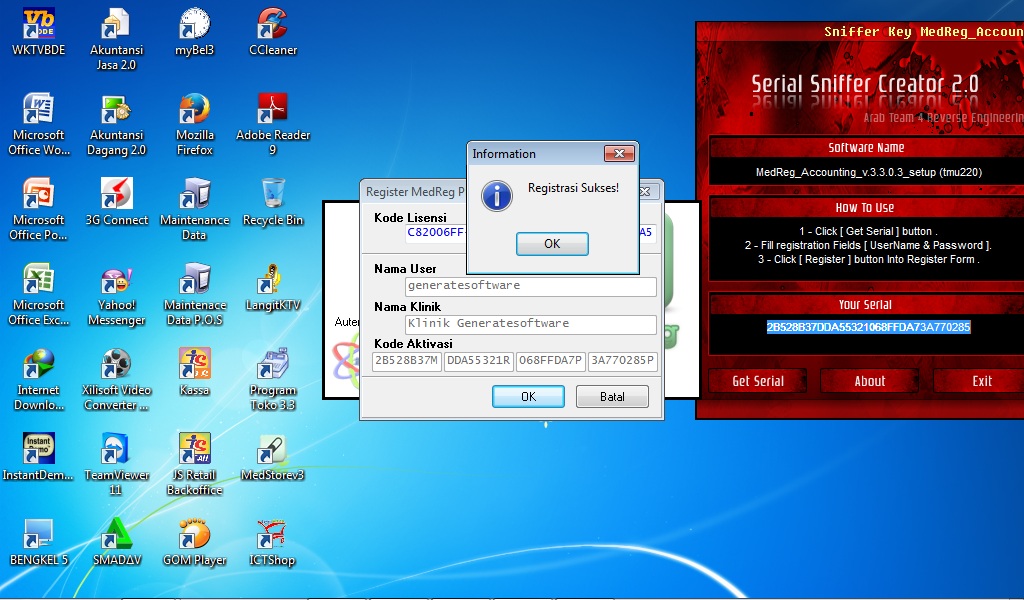Click OK in Register MedReg window
Image resolution: width=1024 pixels, height=600 pixels.
(x=528, y=396)
